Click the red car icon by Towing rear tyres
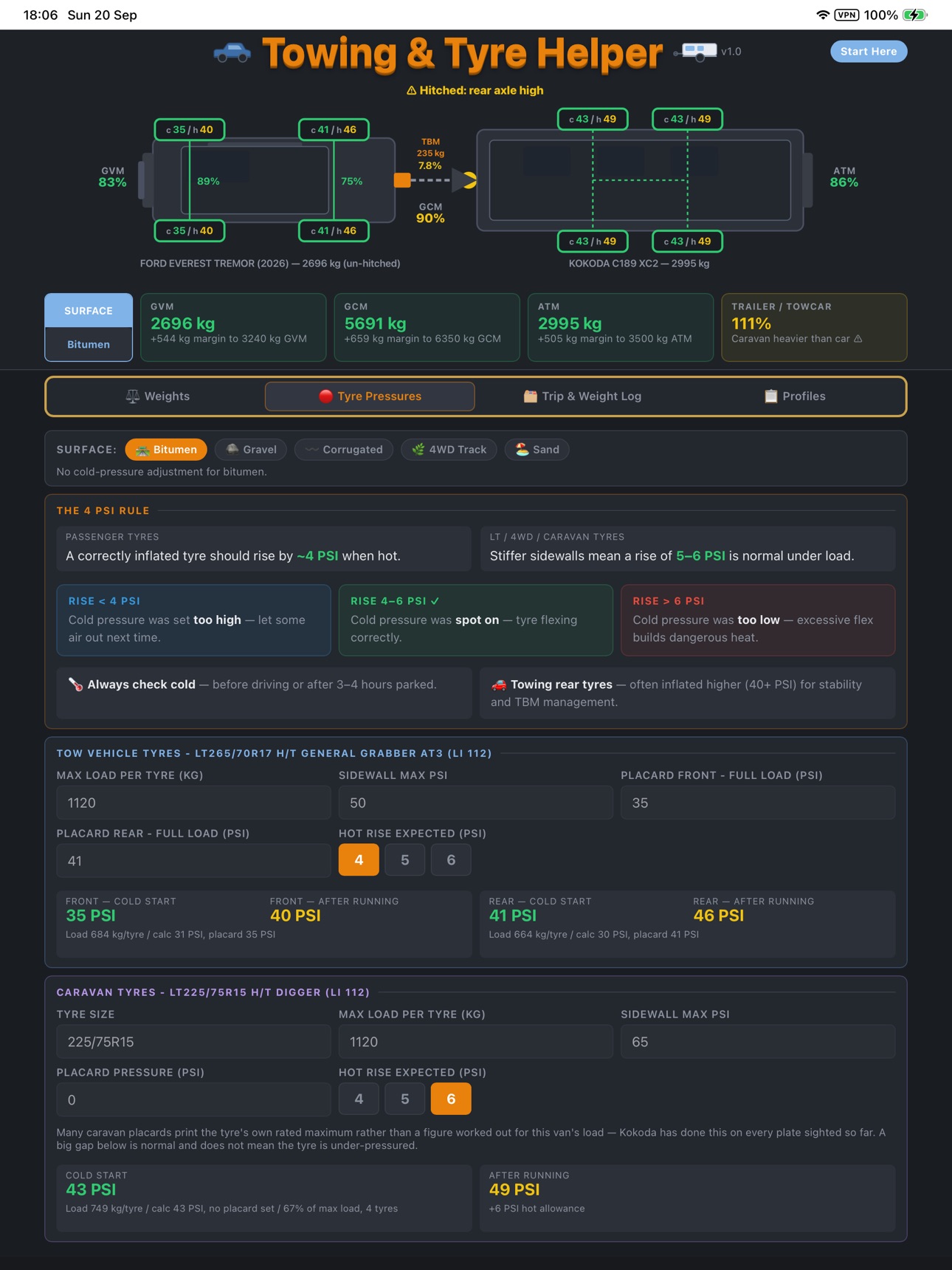Image resolution: width=952 pixels, height=1270 pixels. [499, 684]
